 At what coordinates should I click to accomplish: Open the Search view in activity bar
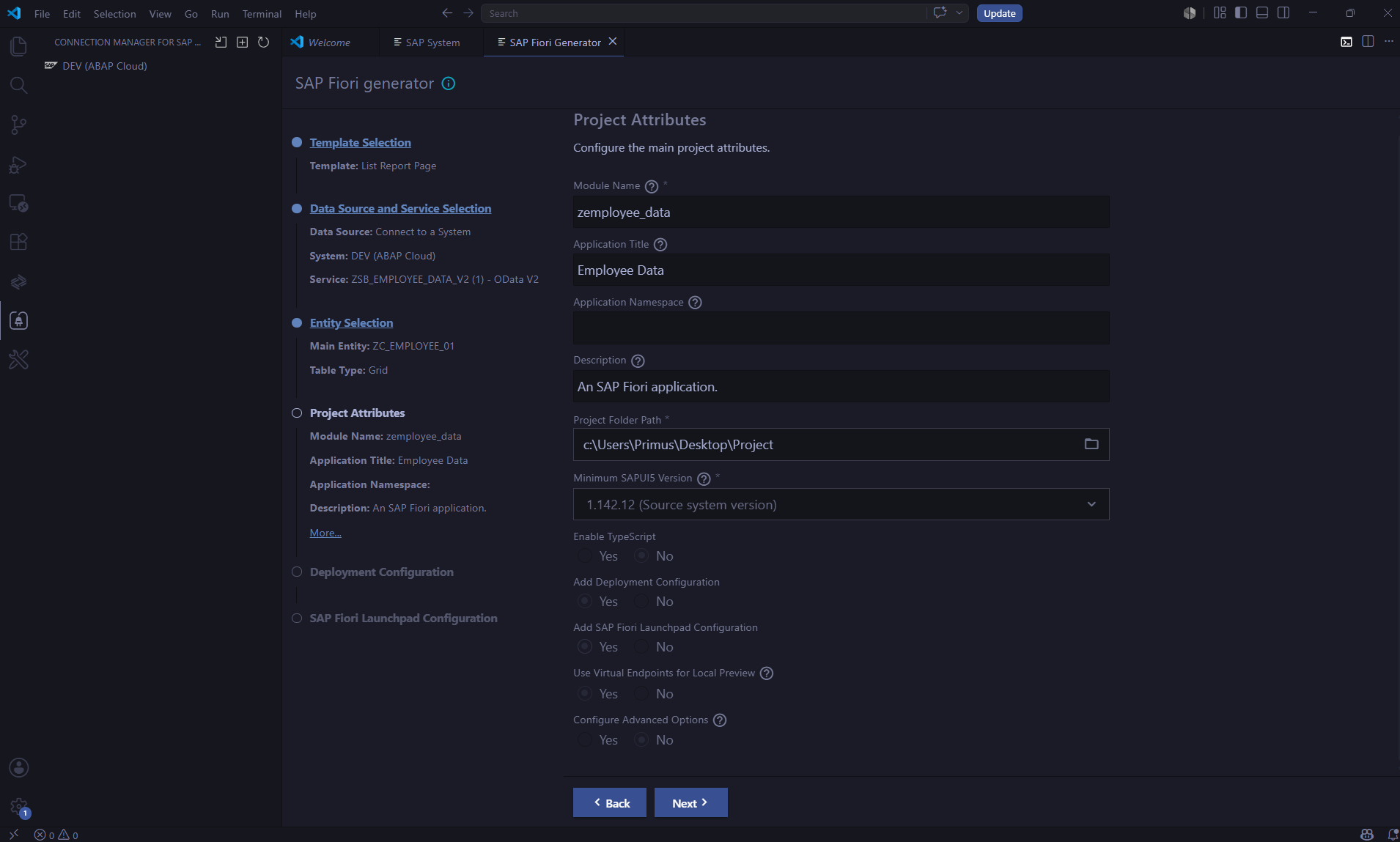18,85
